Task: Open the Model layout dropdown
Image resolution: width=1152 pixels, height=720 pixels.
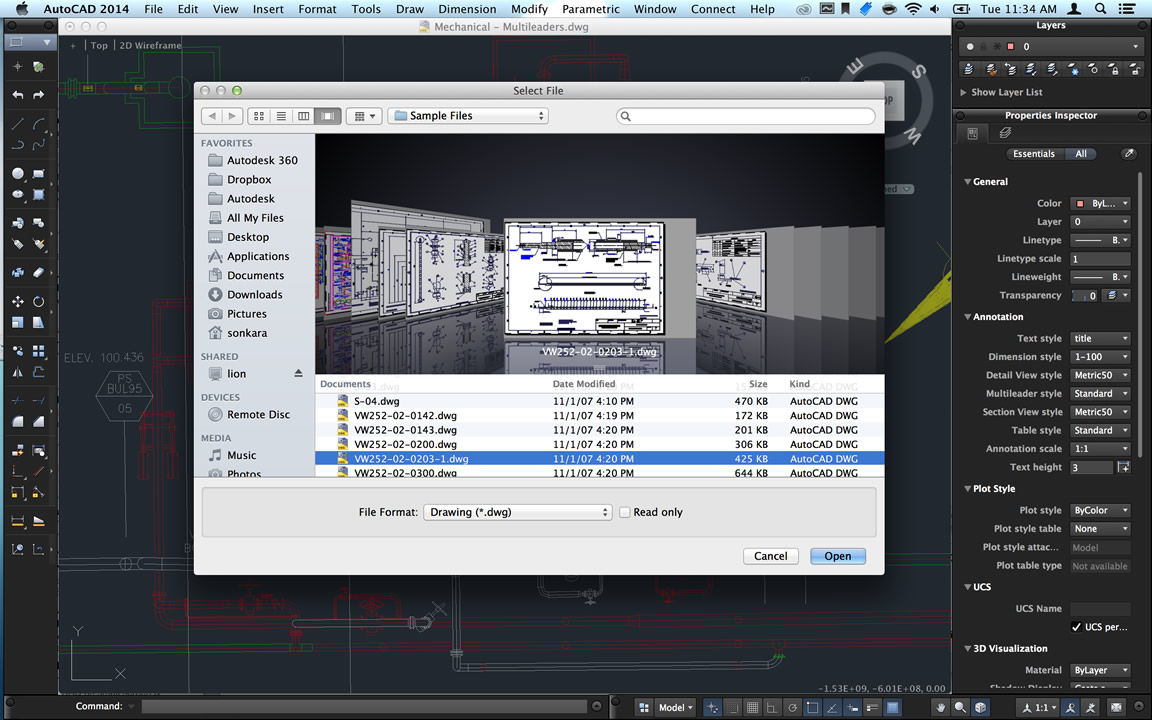Action: (676, 708)
